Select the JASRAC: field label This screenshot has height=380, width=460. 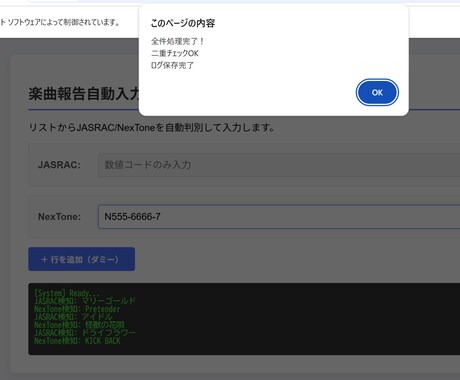tap(59, 165)
